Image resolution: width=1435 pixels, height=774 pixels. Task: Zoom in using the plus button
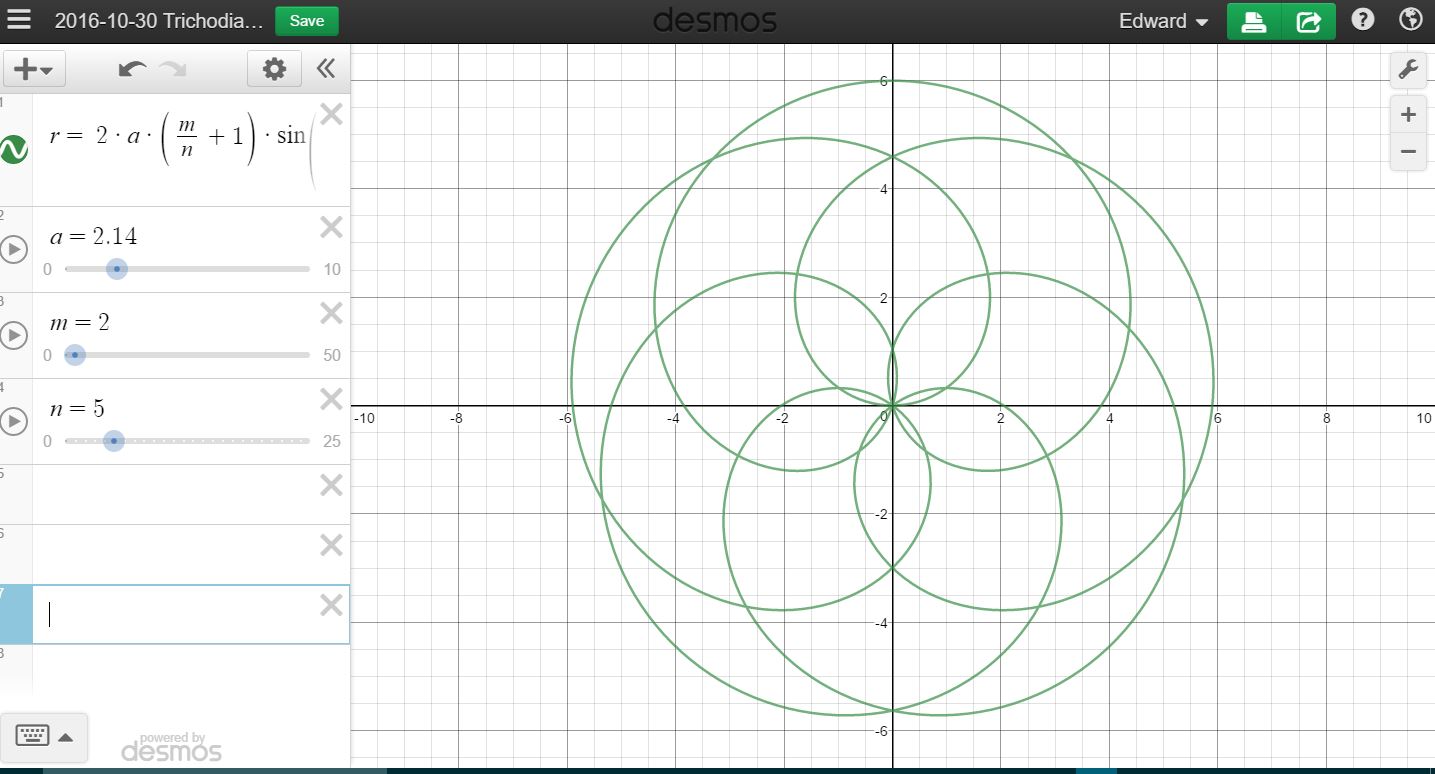point(1408,114)
